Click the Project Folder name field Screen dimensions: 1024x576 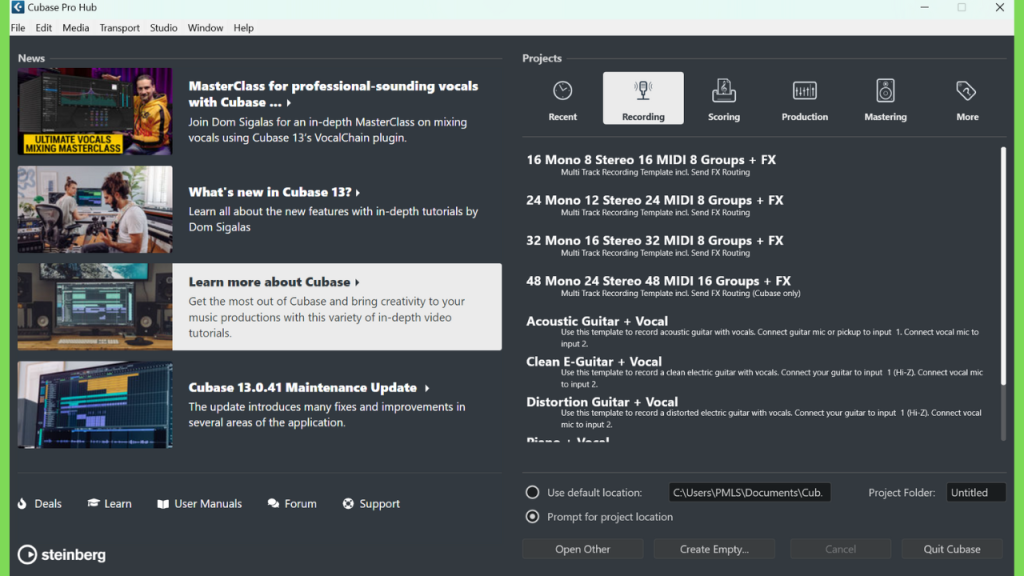pos(976,492)
